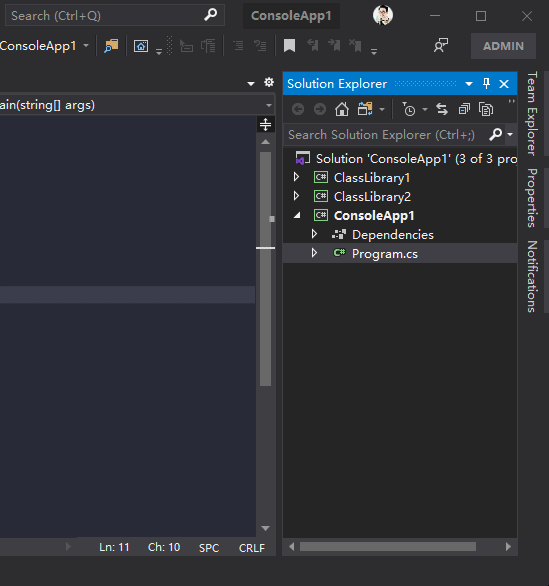Toggle the Solution Explorer auto-hide pin

click(x=486, y=83)
